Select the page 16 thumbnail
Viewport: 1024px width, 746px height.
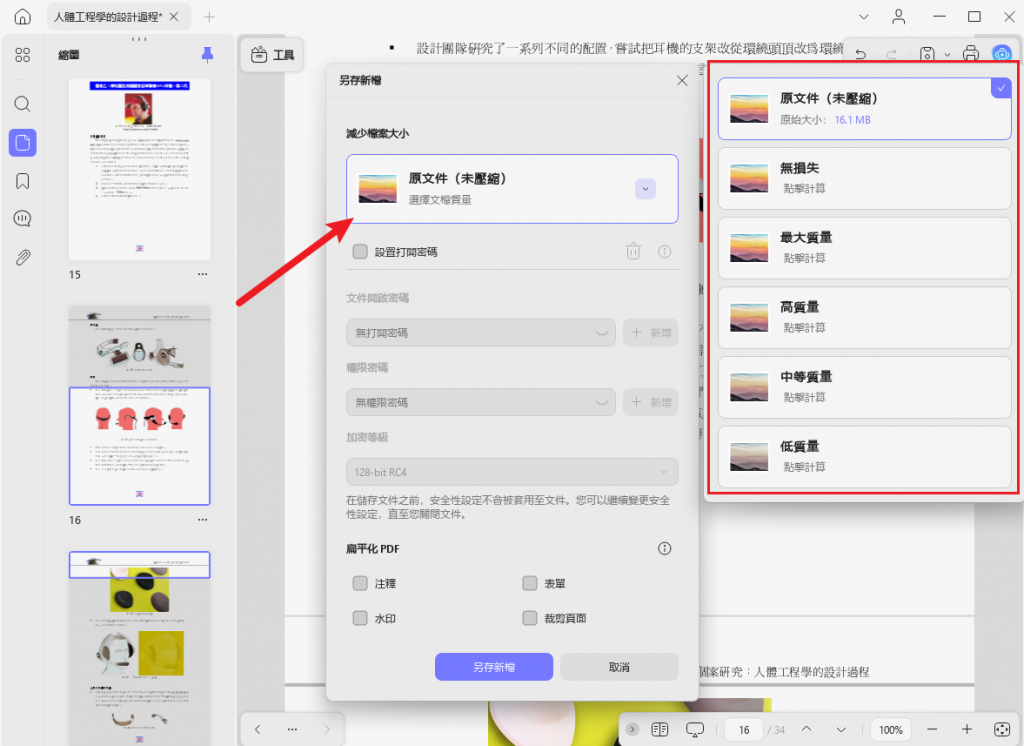[x=139, y=446]
